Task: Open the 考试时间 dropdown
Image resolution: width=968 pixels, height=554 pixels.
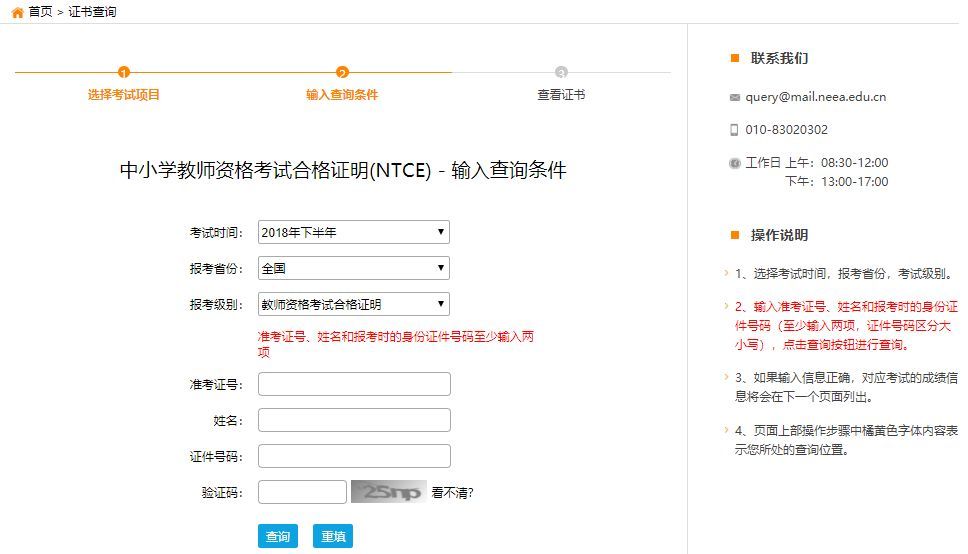Action: pyautogui.click(x=354, y=232)
